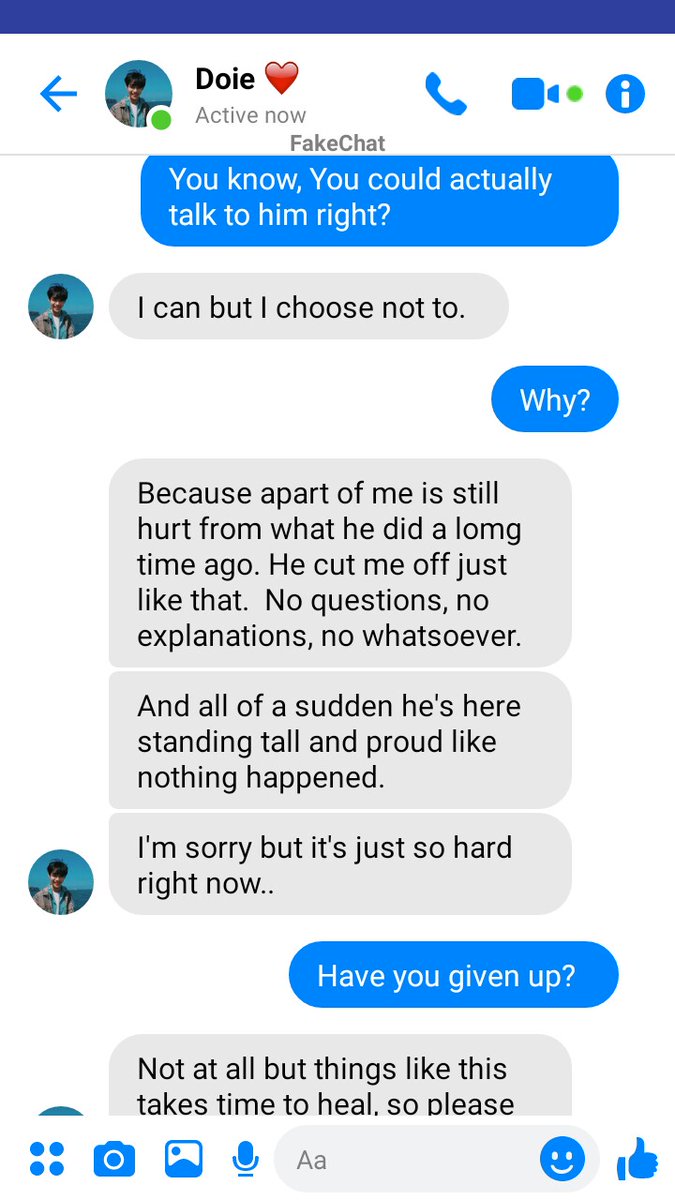Select the "Why?" message bubble
Viewport: 675px width, 1200px height.
[x=555, y=400]
